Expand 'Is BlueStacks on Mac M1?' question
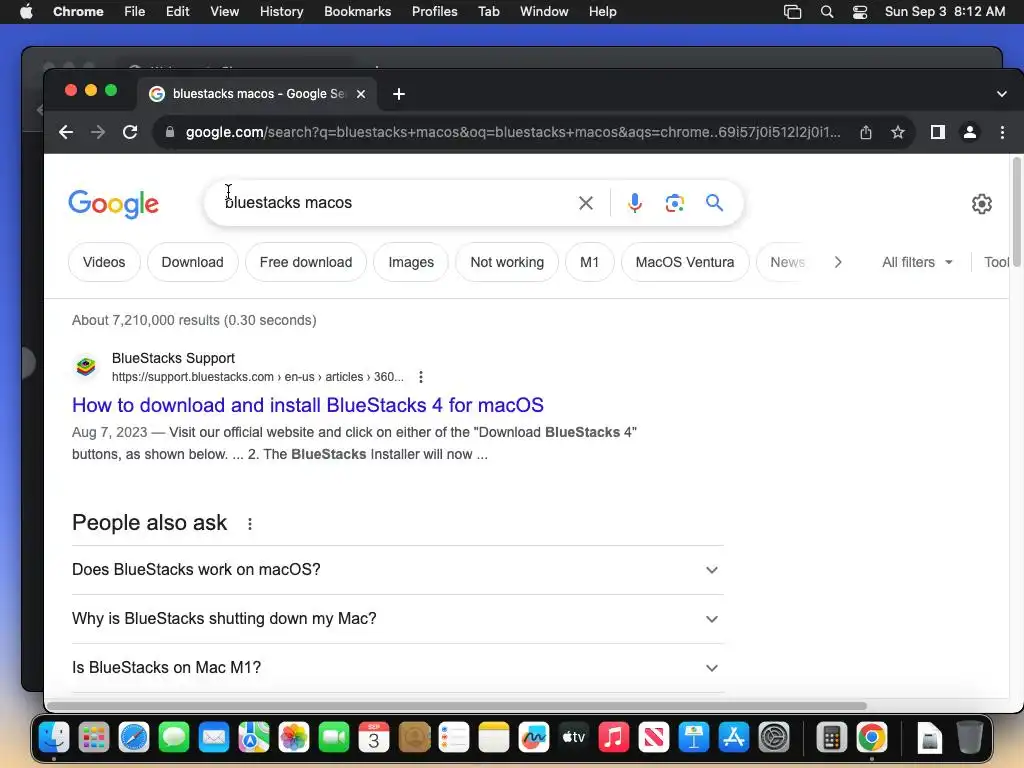The image size is (1024, 768). tap(397, 667)
